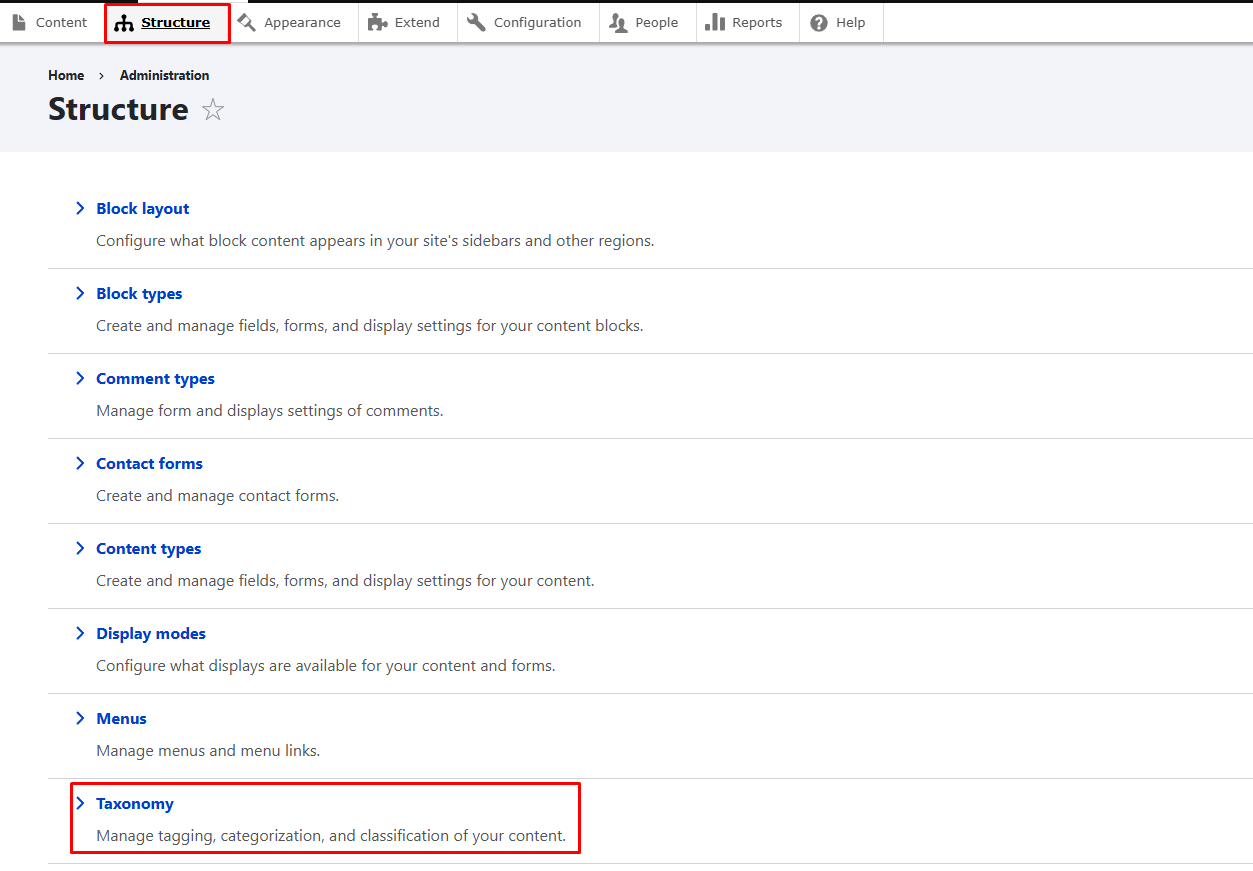Screen dimensions: 1253x871
Task: Click the 'Create and manage contact forms' text
Action: pyautogui.click(x=217, y=495)
